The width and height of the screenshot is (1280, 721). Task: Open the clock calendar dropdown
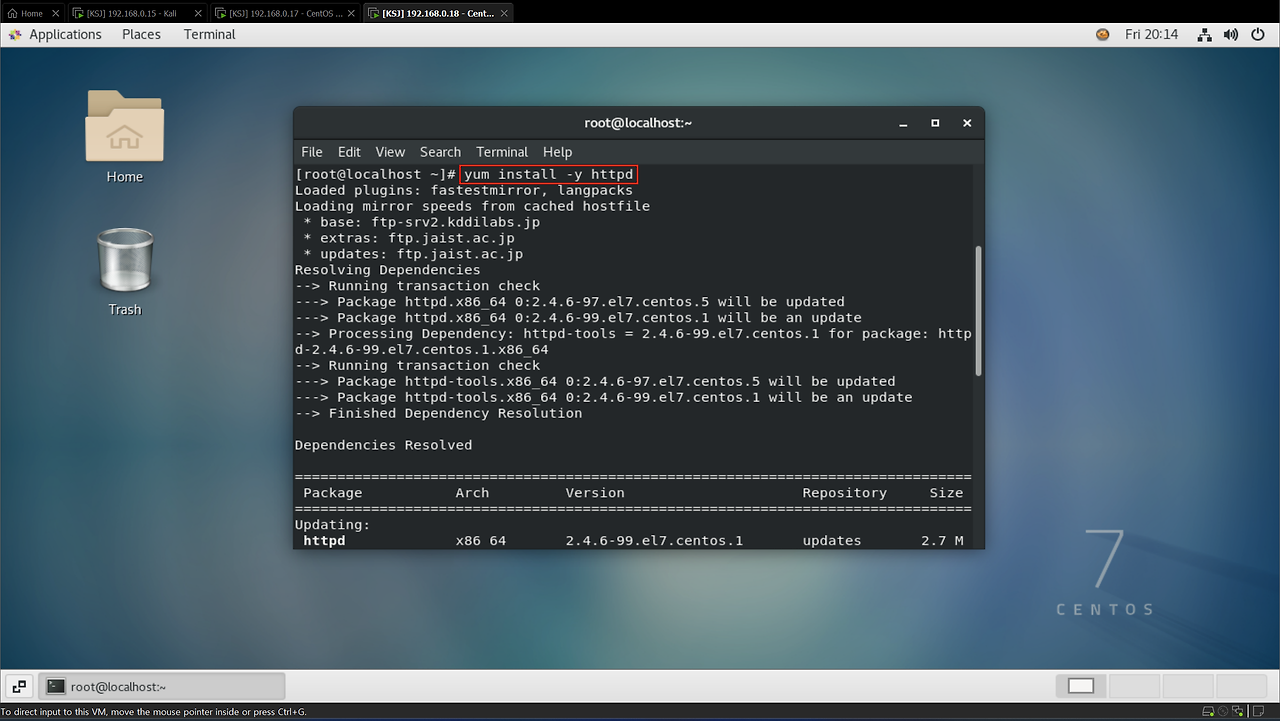point(1151,34)
